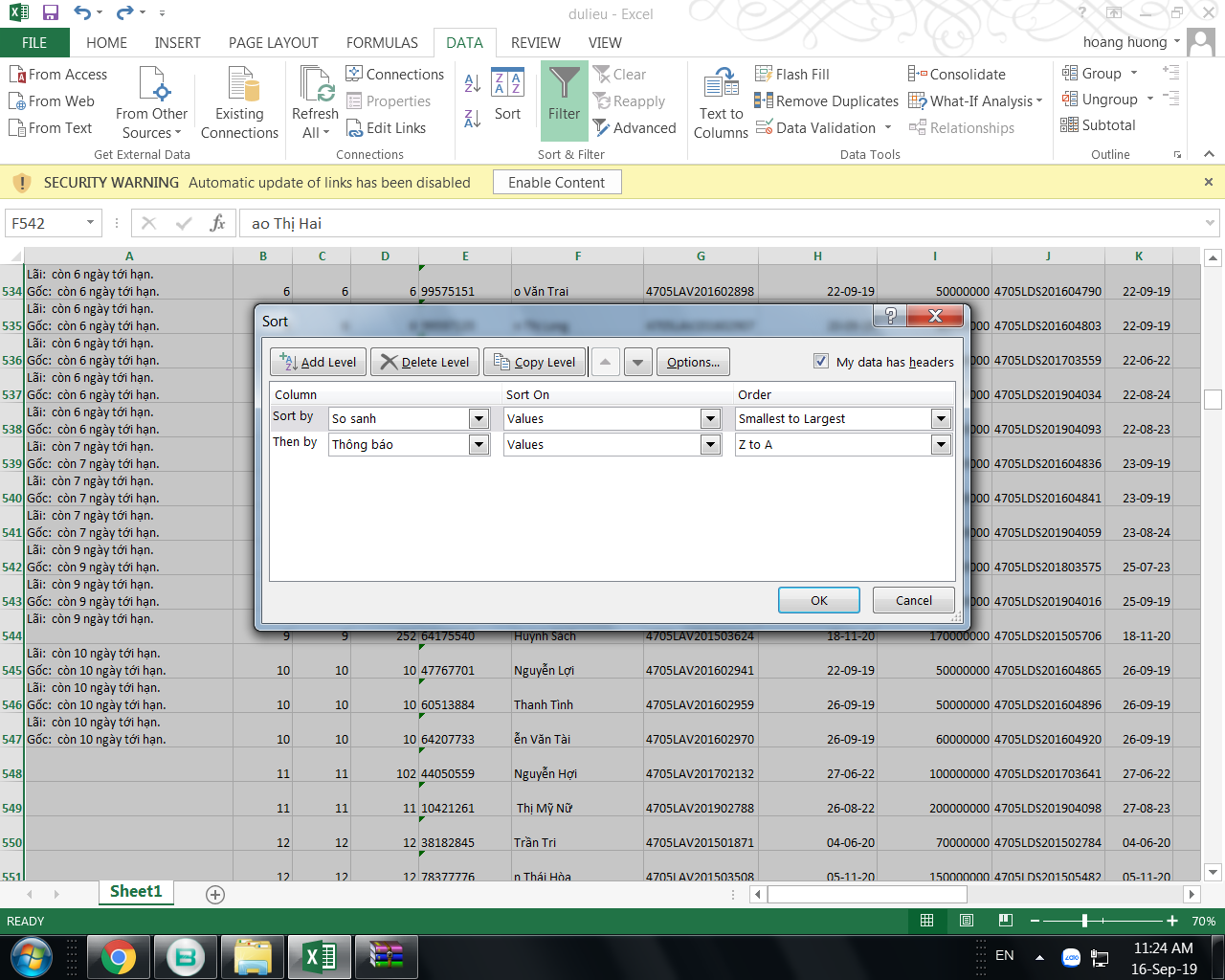This screenshot has height=980, width=1225.
Task: Click the Redo arrow icon
Action: [124, 13]
